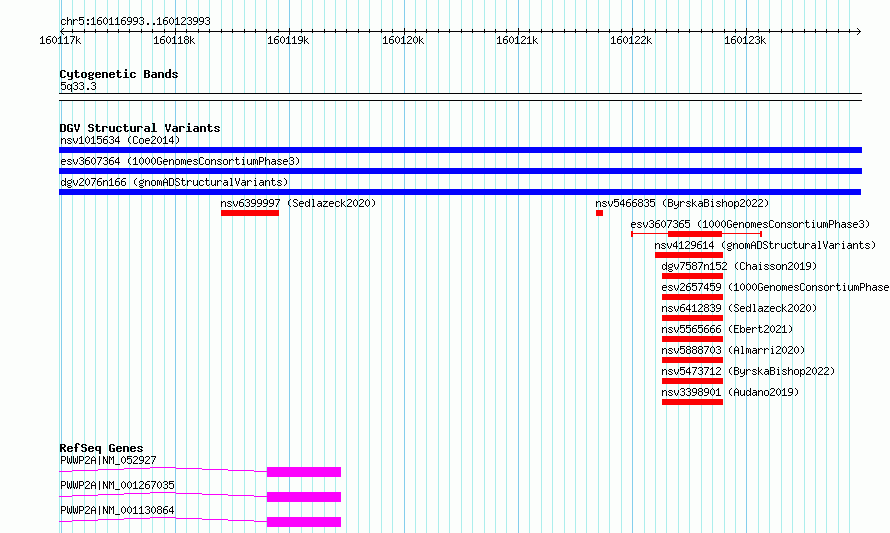Open the esv2657459 text label
Viewport: 890px width, 533px height.
tap(691, 287)
